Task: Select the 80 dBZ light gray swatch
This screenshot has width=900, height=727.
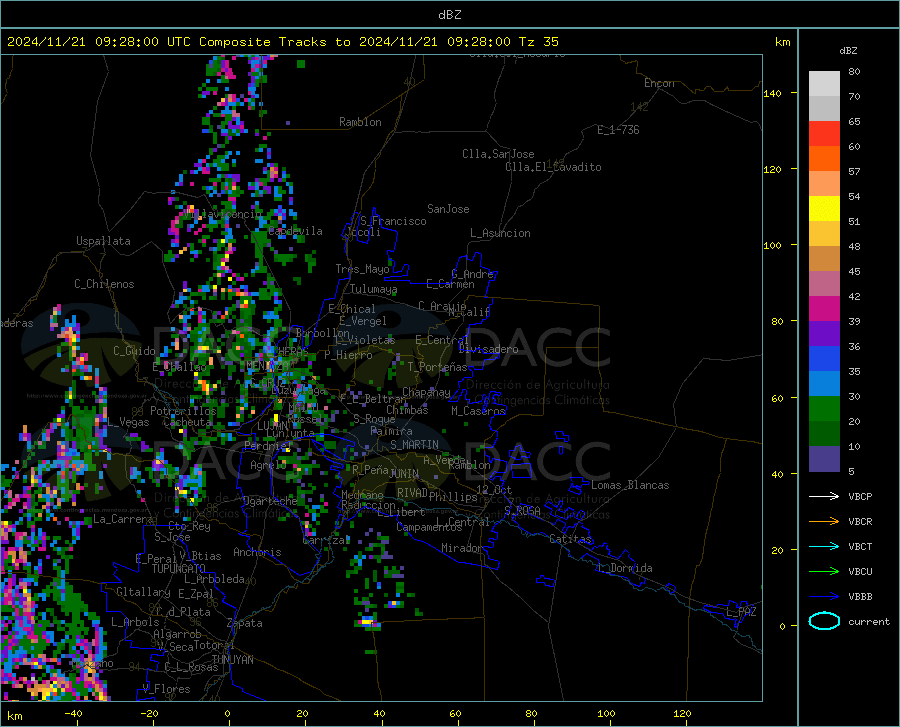Action: [x=824, y=84]
